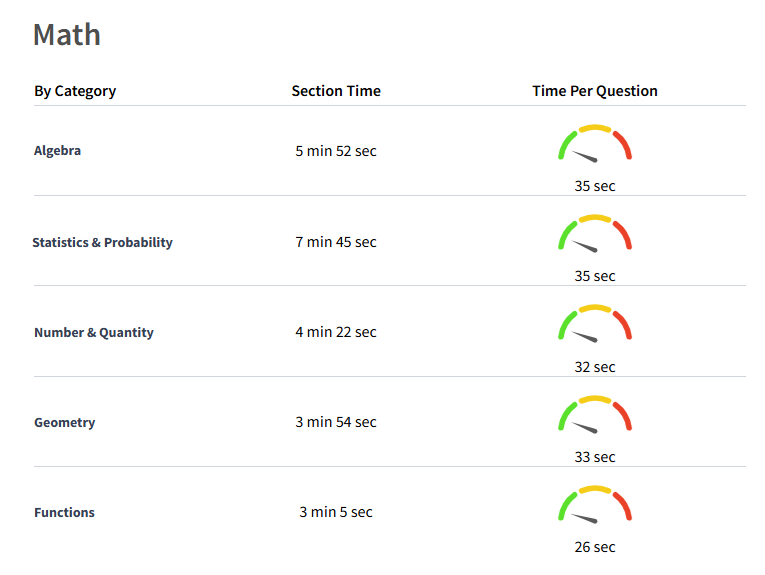Viewport: 765px width, 575px height.
Task: Open the Functions category link
Action: point(64,513)
